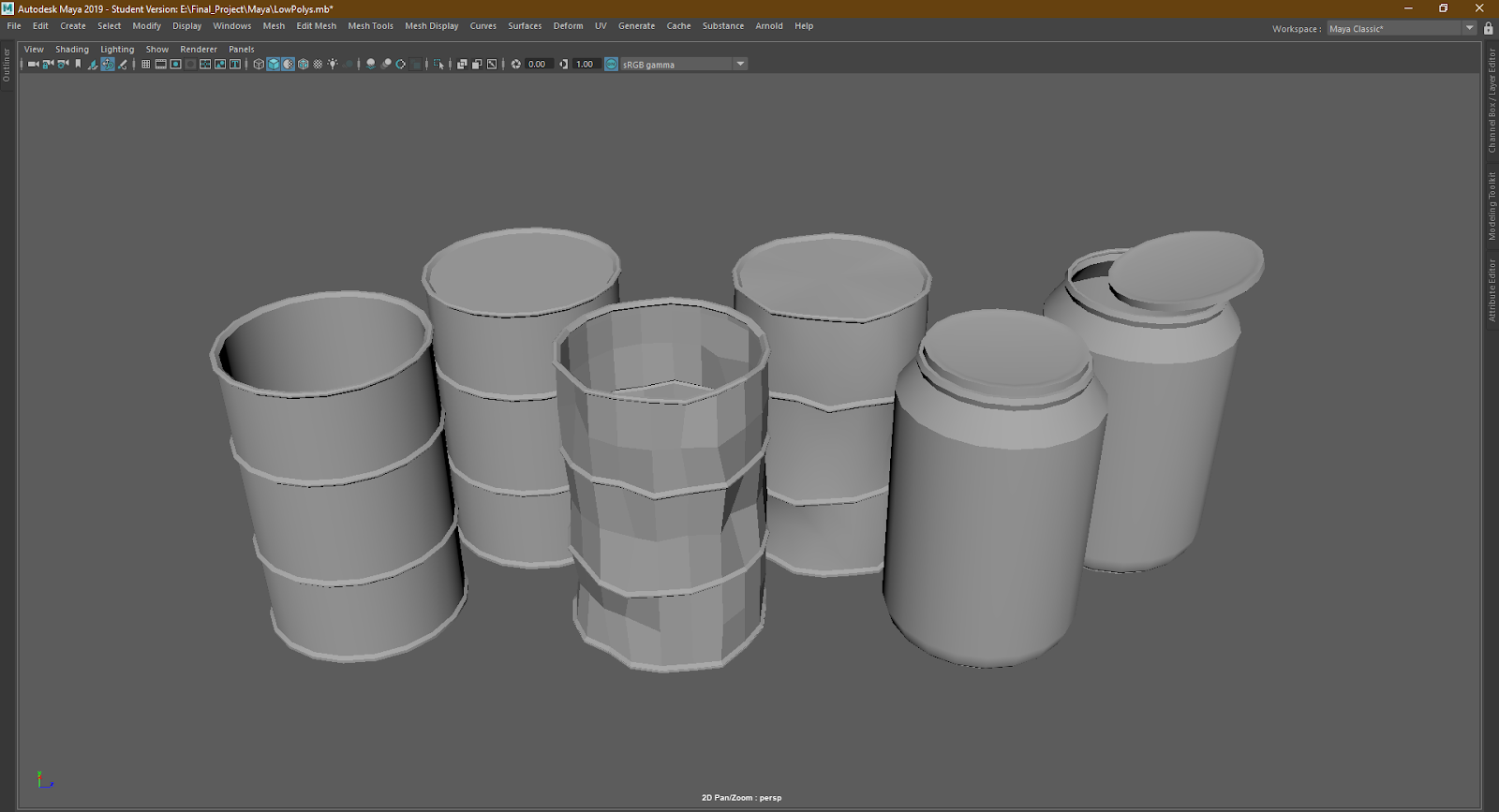Click the exposure value field showing 0.00
This screenshot has width=1499, height=812.
coord(537,65)
